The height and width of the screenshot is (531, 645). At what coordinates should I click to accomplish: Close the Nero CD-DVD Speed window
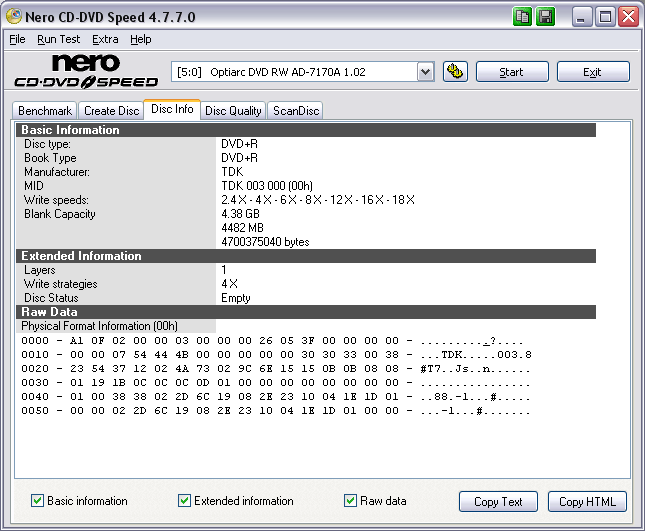629,17
